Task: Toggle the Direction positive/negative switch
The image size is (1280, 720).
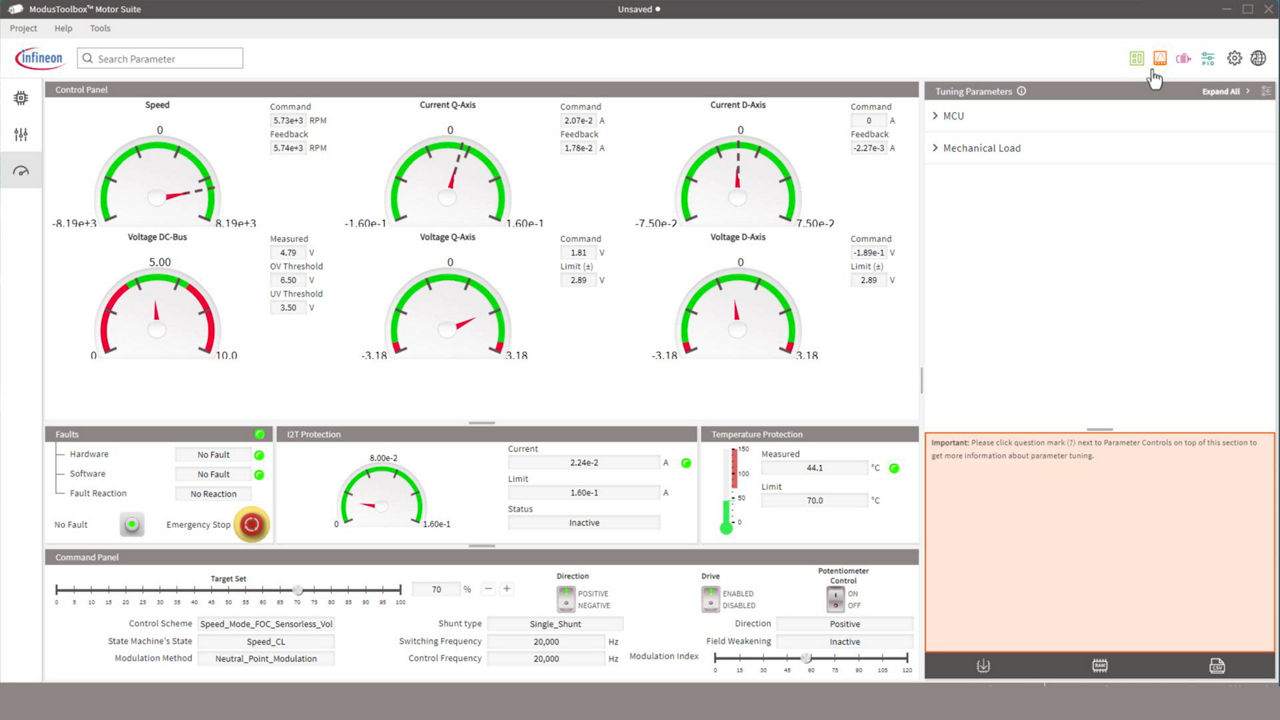Action: point(565,599)
